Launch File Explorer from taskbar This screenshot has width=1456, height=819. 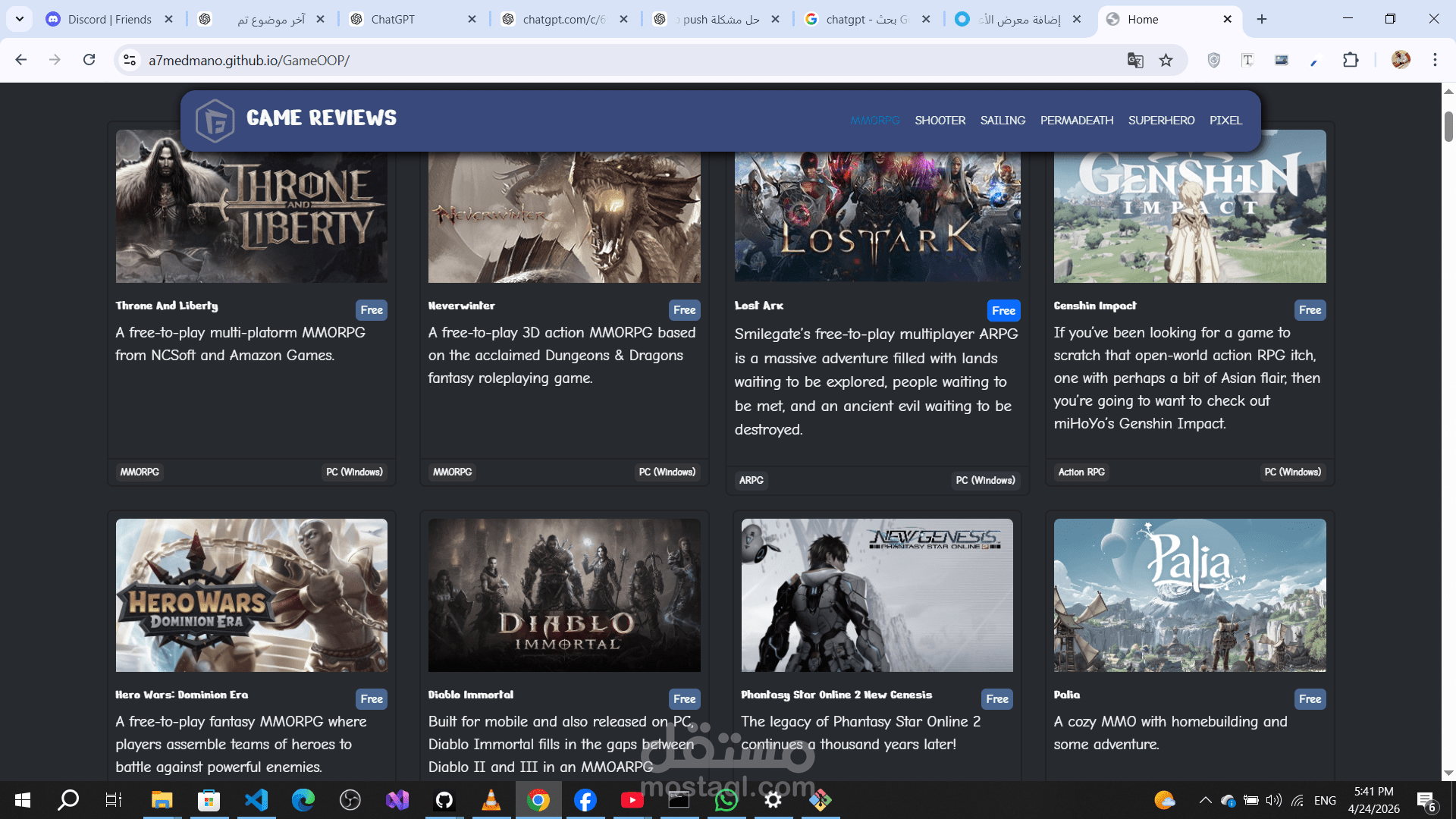click(x=162, y=800)
